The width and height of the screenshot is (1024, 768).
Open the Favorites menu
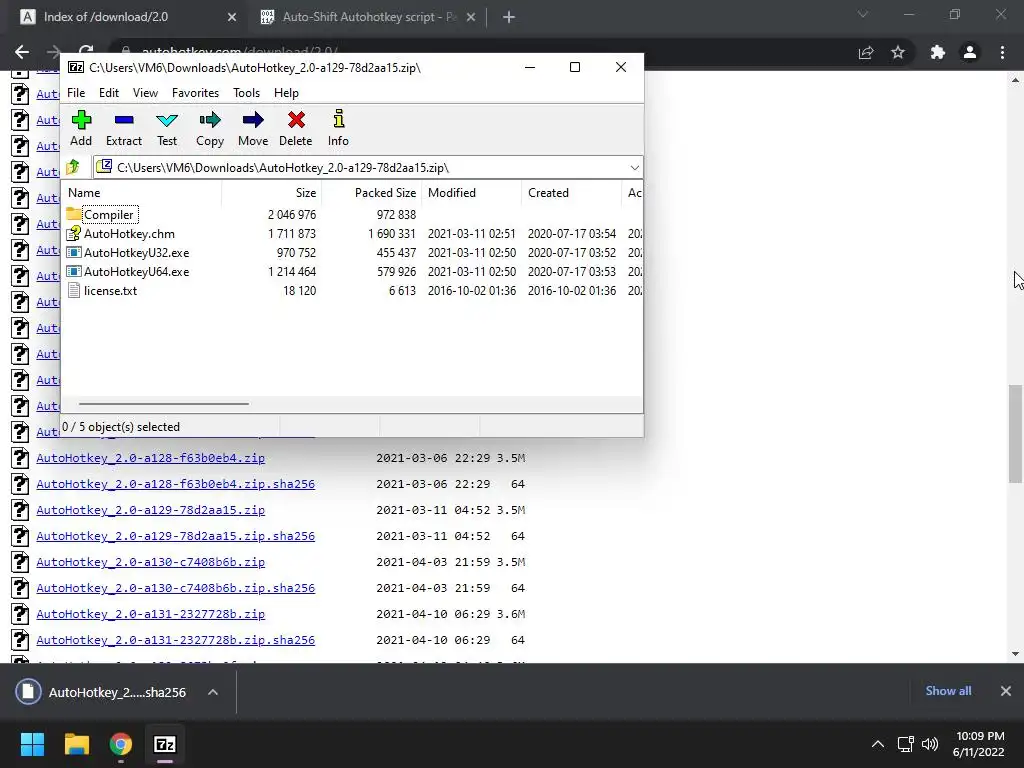pyautogui.click(x=195, y=93)
